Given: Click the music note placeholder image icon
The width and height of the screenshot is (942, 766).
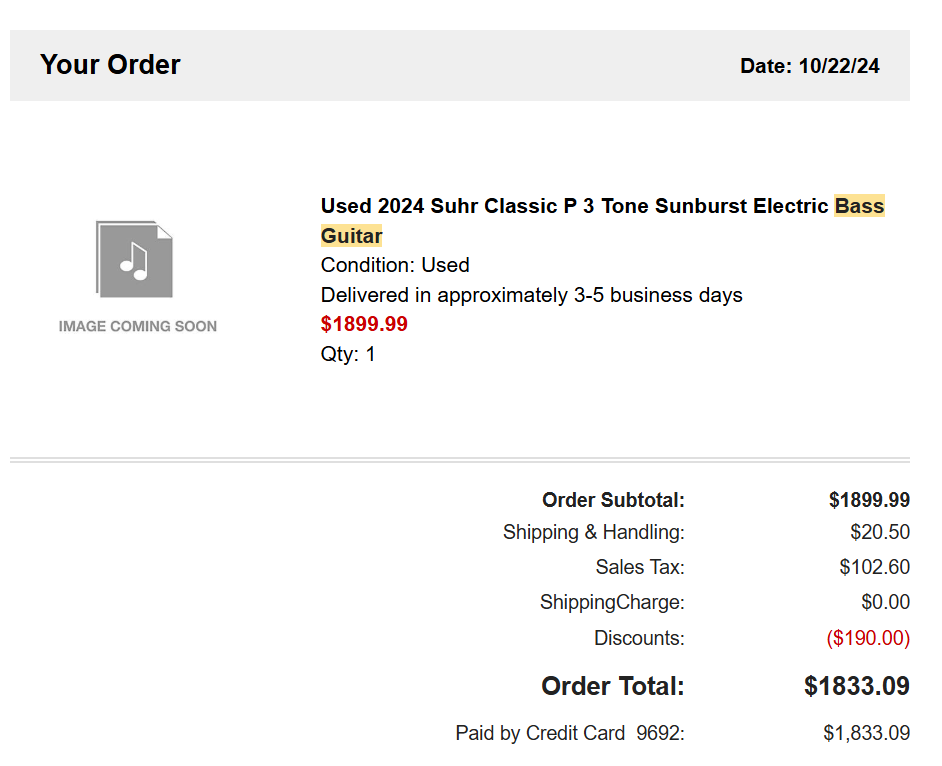Looking at the screenshot, I should (135, 259).
